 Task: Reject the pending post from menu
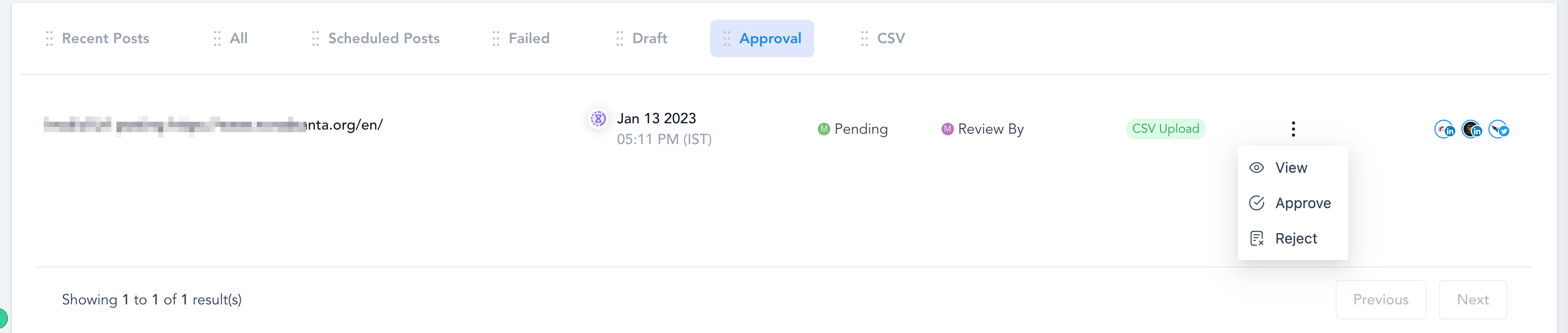pos(1295,239)
